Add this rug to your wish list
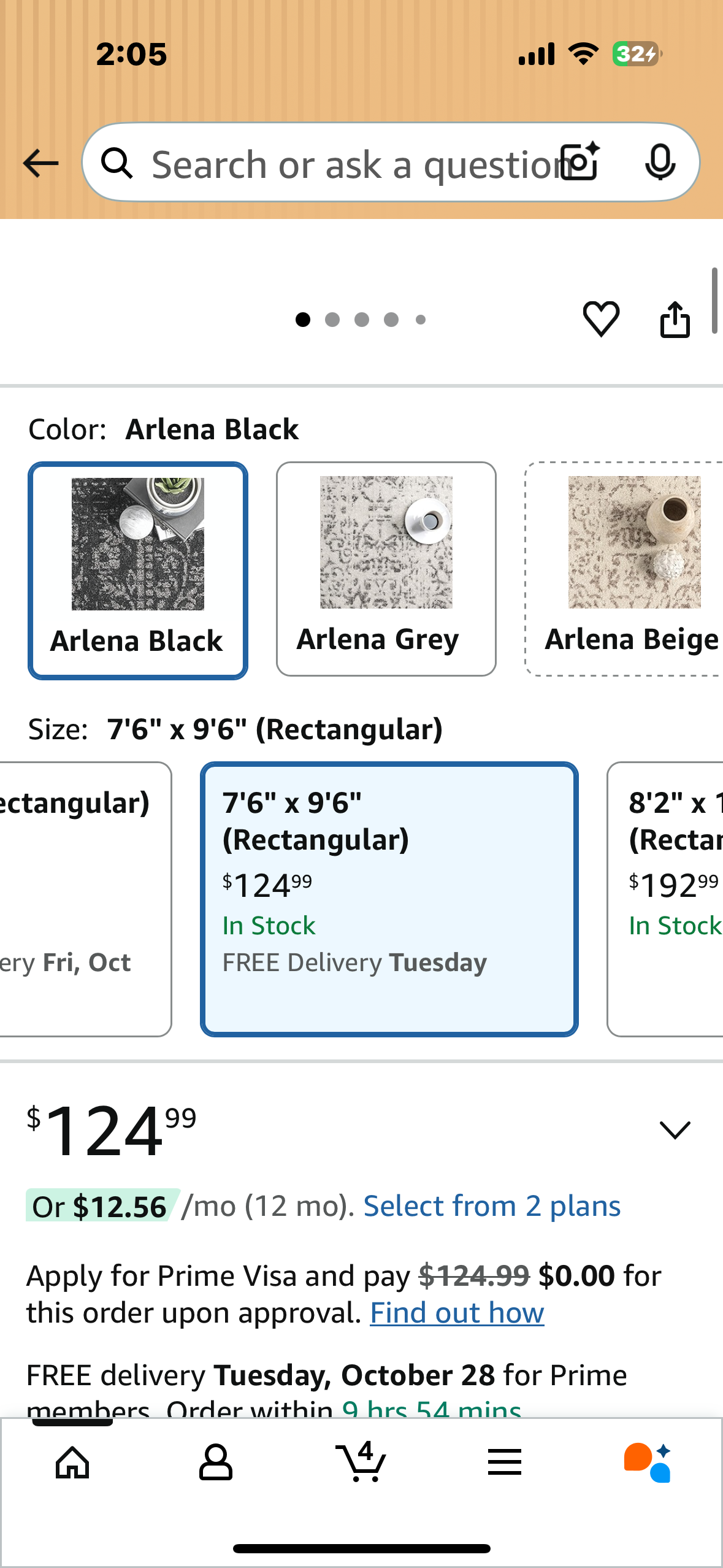Screen dimensions: 723x1568 click(x=600, y=318)
